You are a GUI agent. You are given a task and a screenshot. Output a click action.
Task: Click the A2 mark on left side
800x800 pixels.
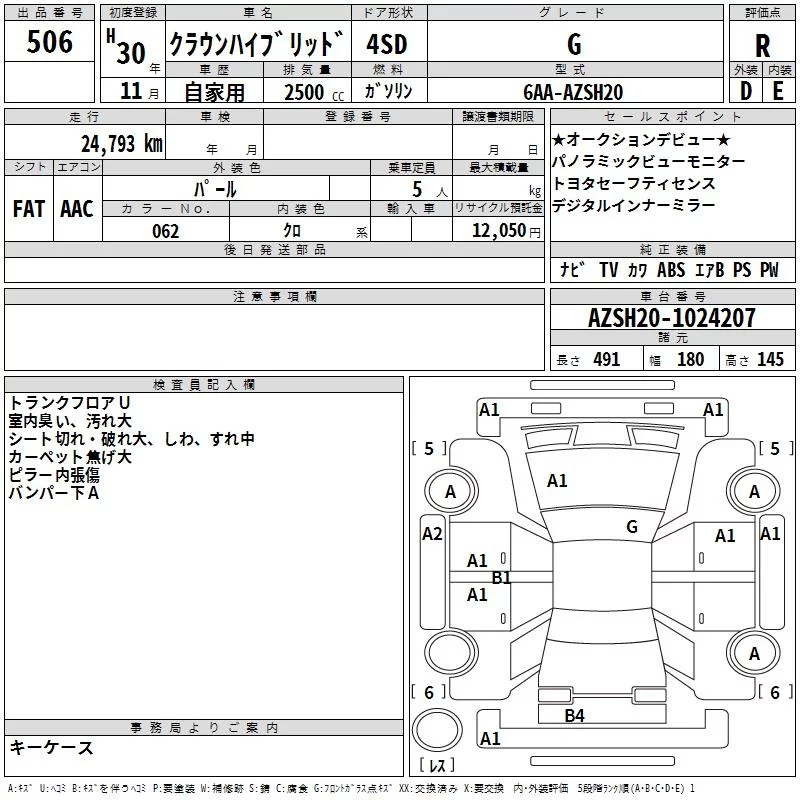432,534
